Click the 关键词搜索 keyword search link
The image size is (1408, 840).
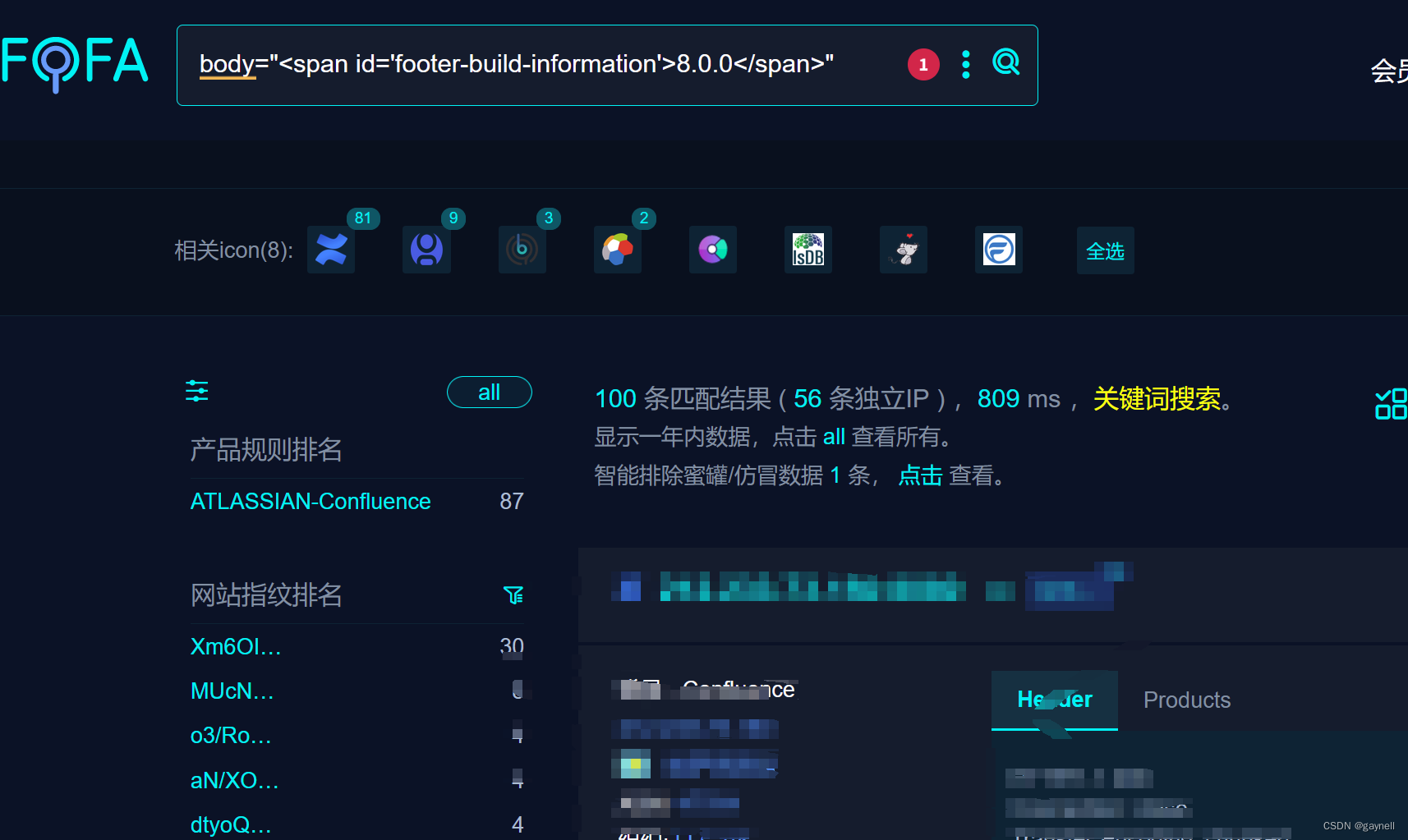[1157, 398]
